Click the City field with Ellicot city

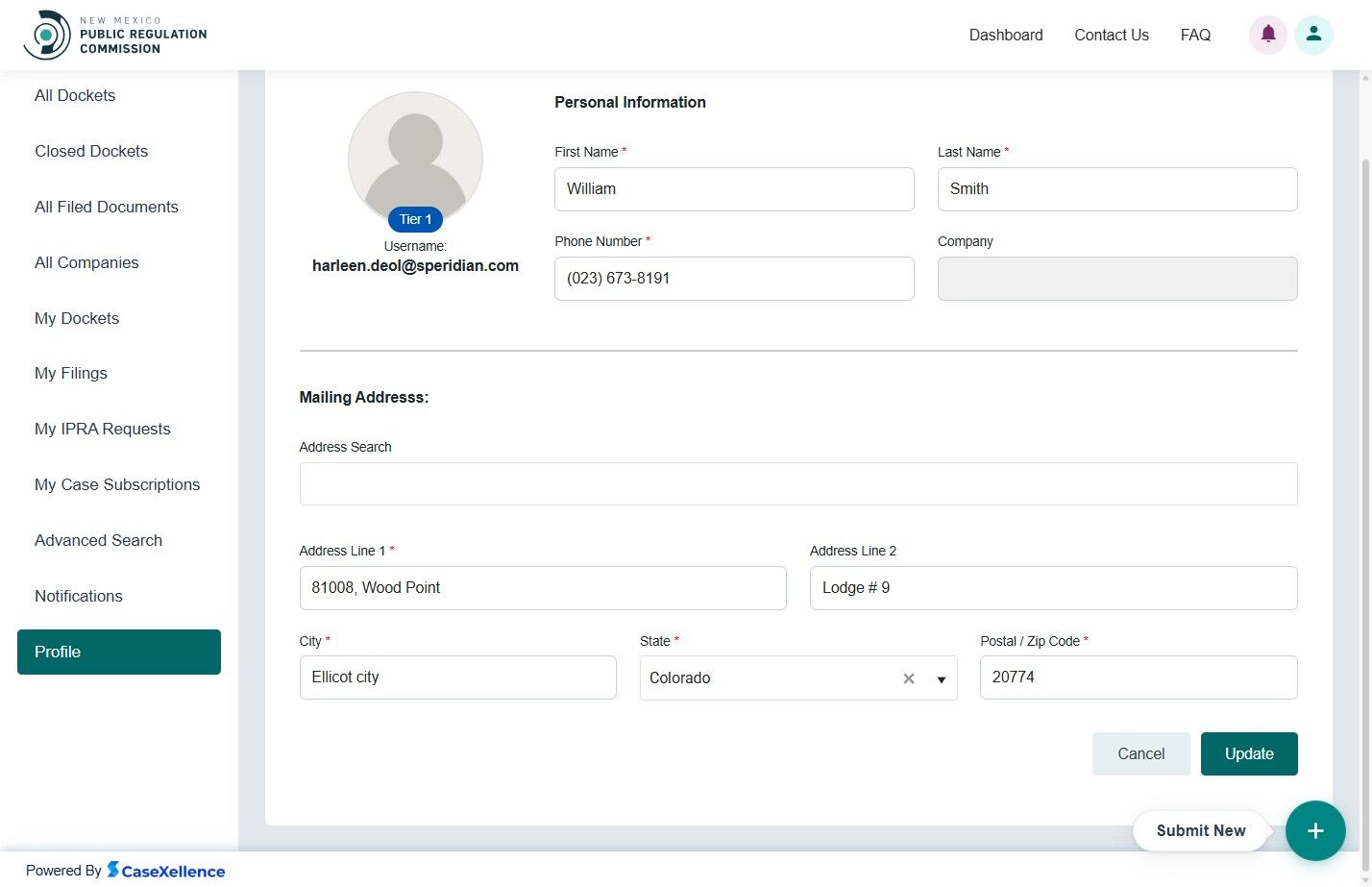coord(458,678)
